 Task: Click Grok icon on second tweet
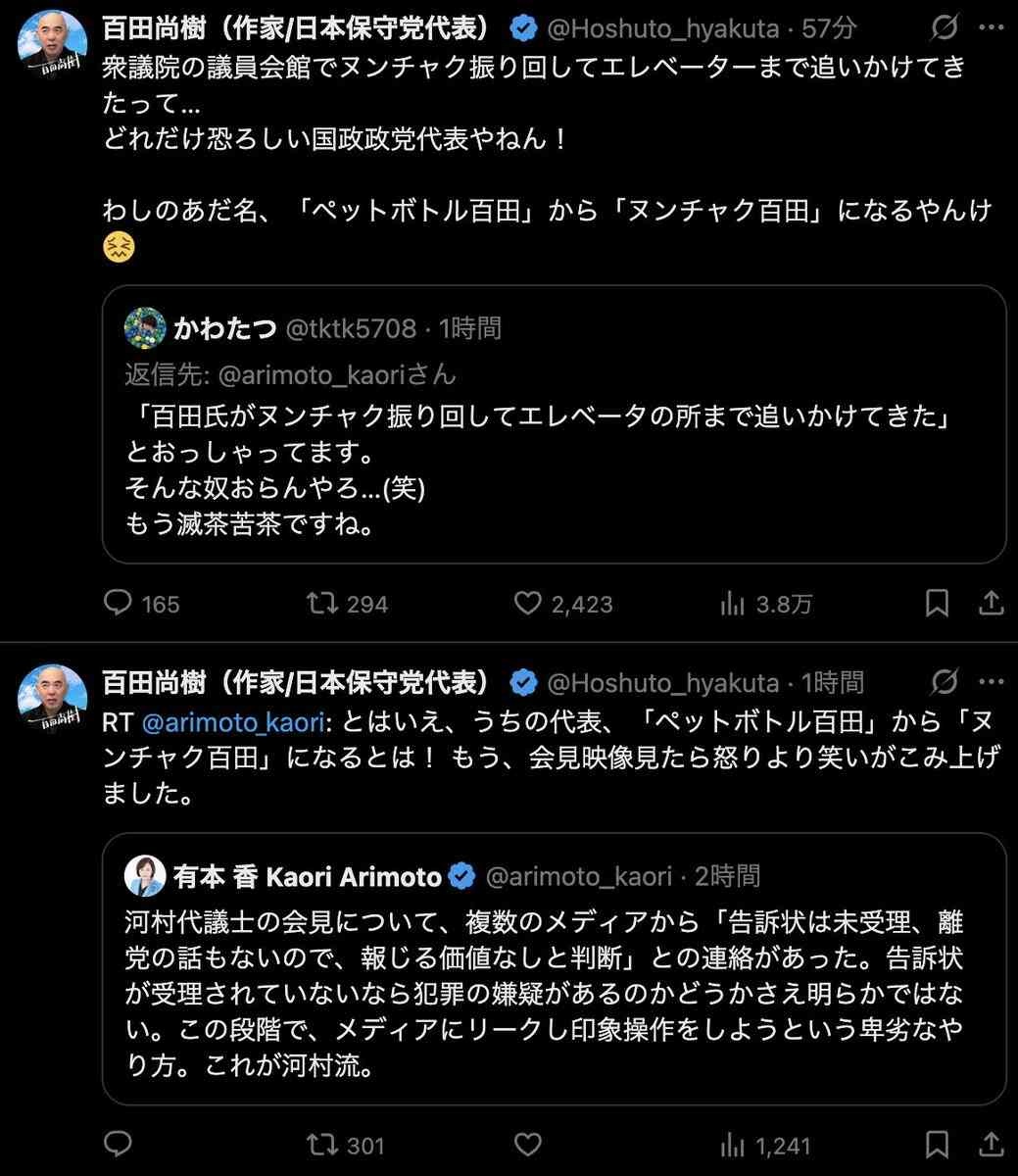[x=945, y=682]
